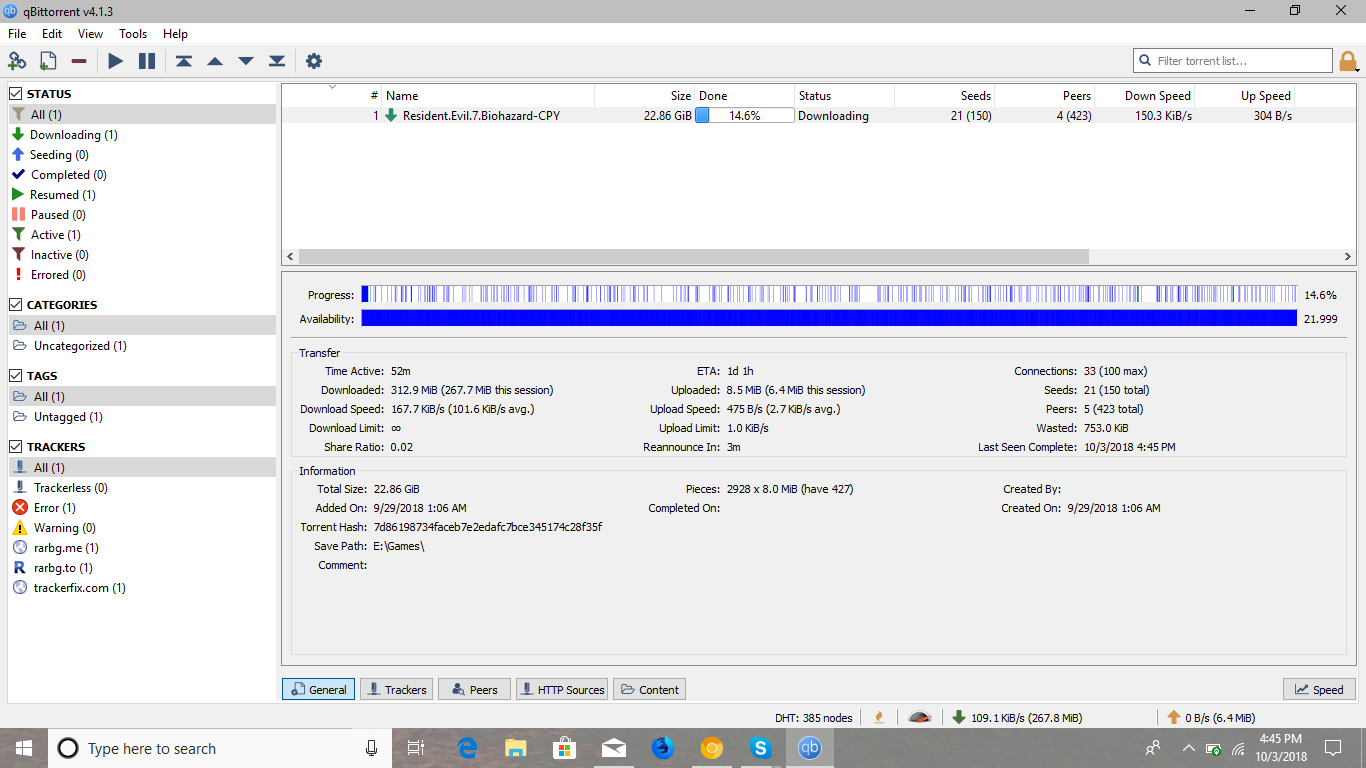1366x768 pixels.
Task: Switch to the Trackers tab
Action: point(396,689)
